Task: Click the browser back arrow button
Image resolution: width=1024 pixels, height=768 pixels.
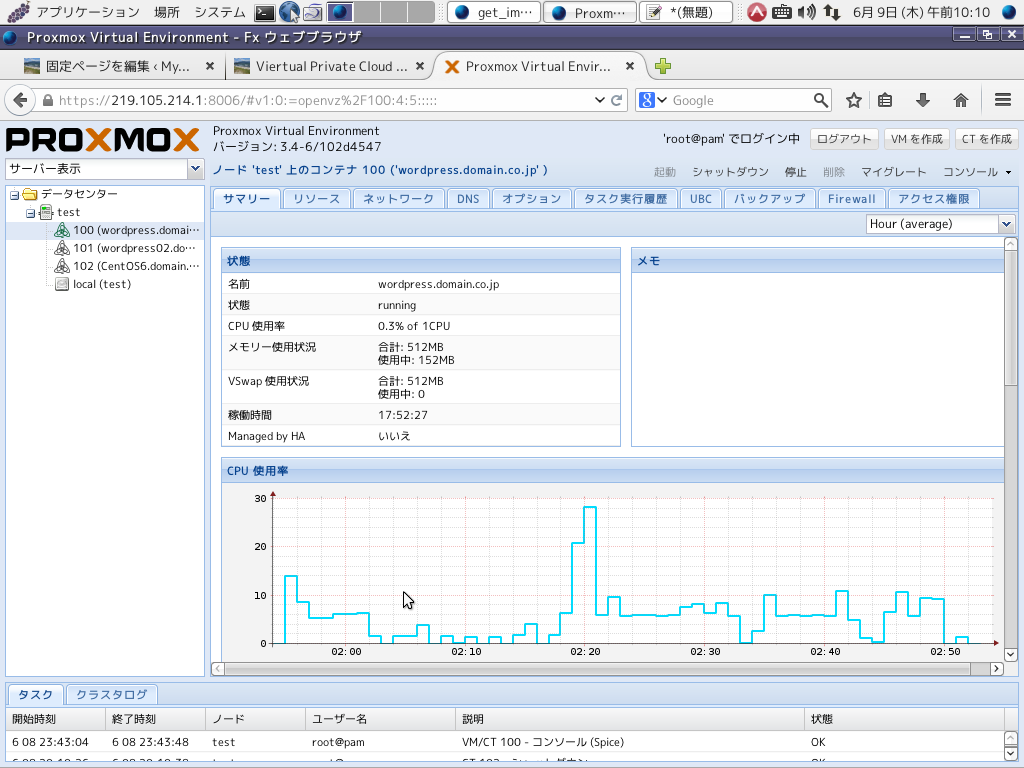Action: [20, 100]
